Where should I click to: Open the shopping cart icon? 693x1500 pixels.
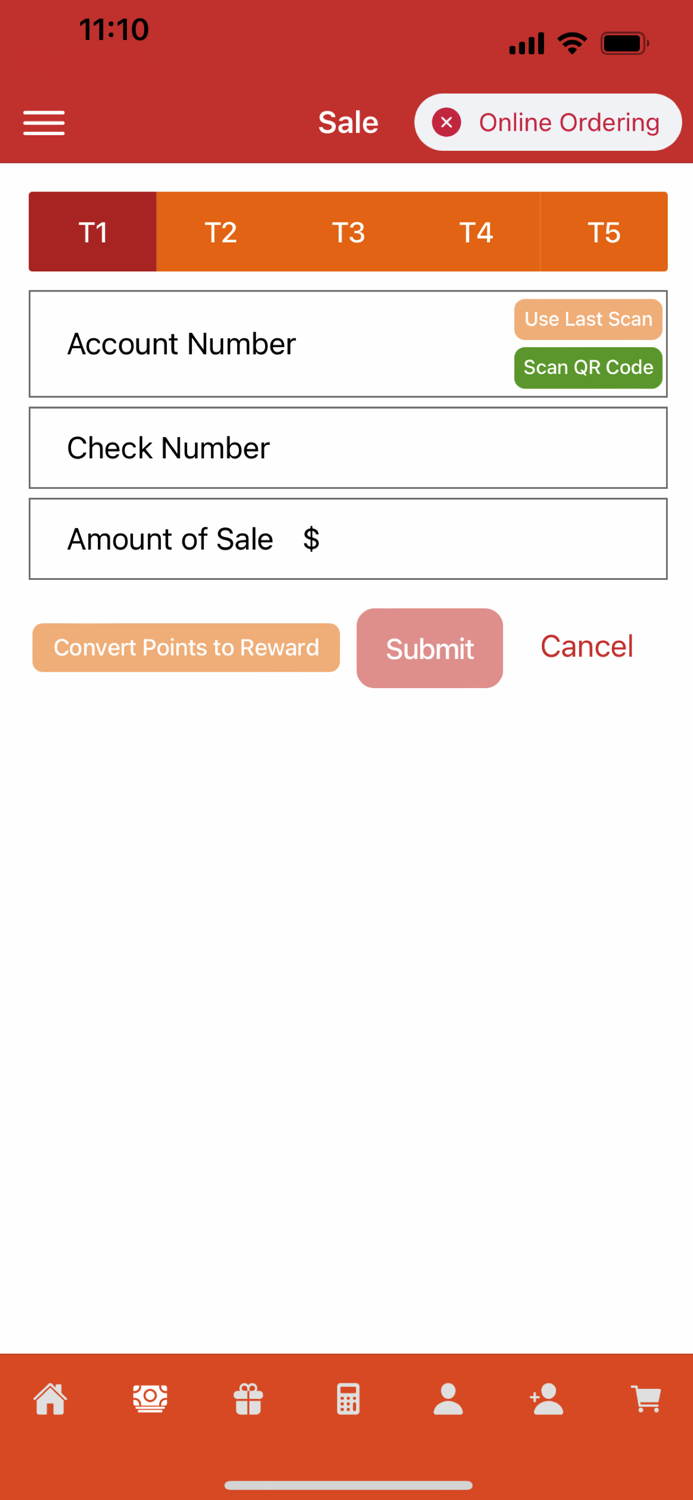645,1399
